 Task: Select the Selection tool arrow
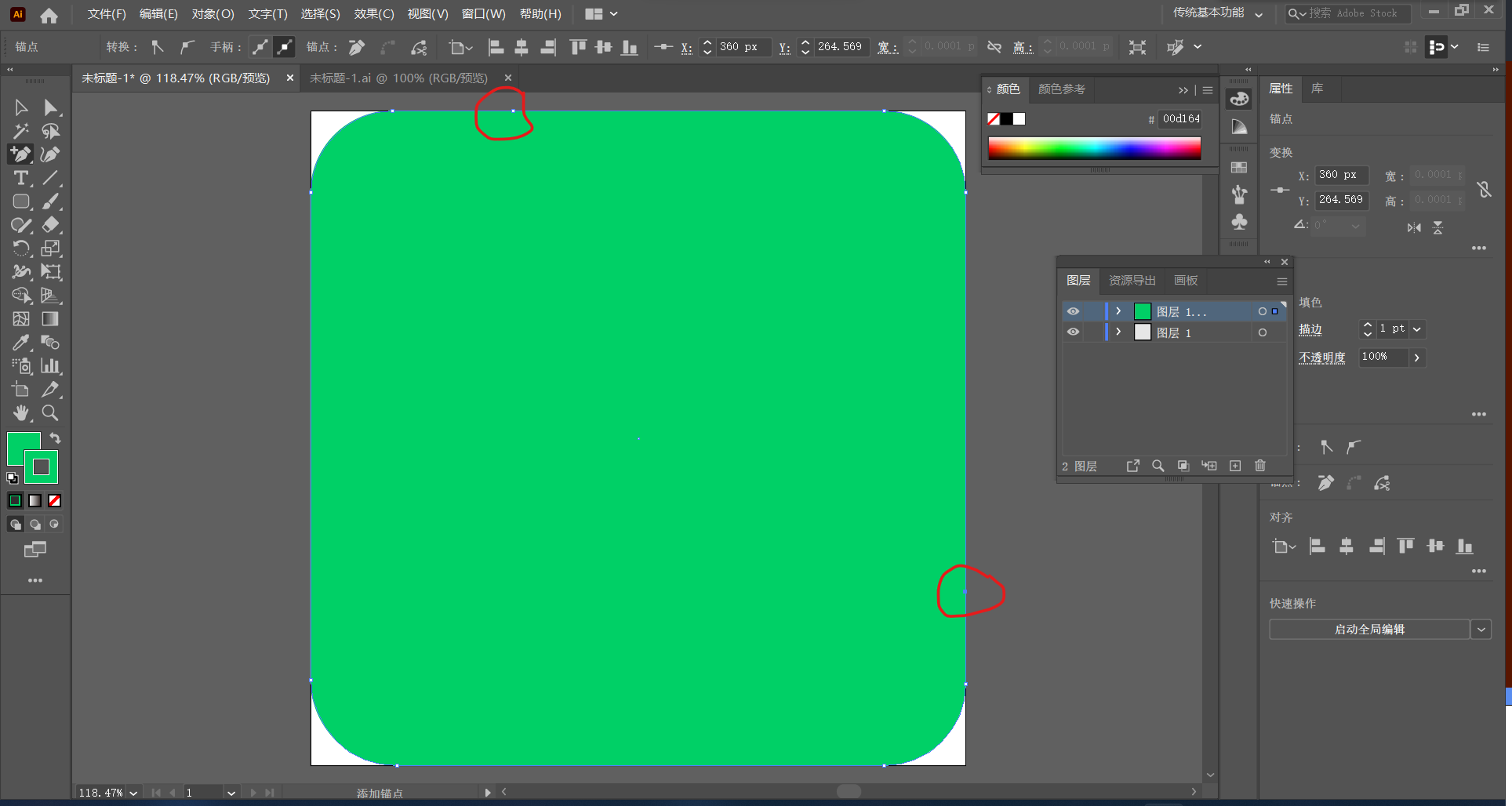[21, 107]
